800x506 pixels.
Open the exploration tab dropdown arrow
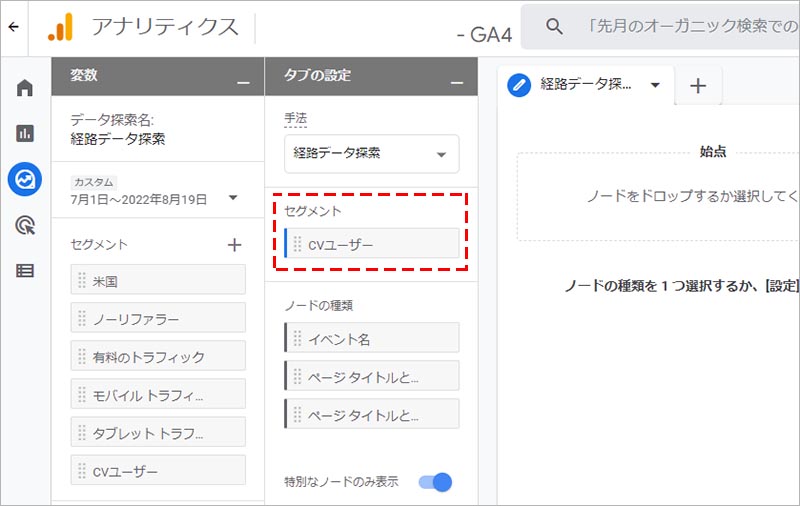point(656,85)
